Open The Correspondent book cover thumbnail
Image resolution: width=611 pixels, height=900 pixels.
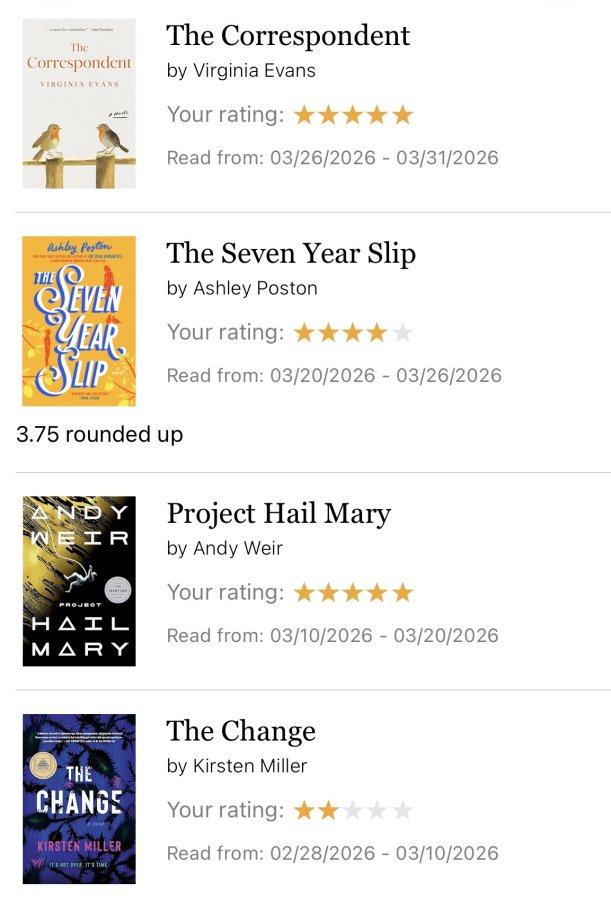click(79, 103)
